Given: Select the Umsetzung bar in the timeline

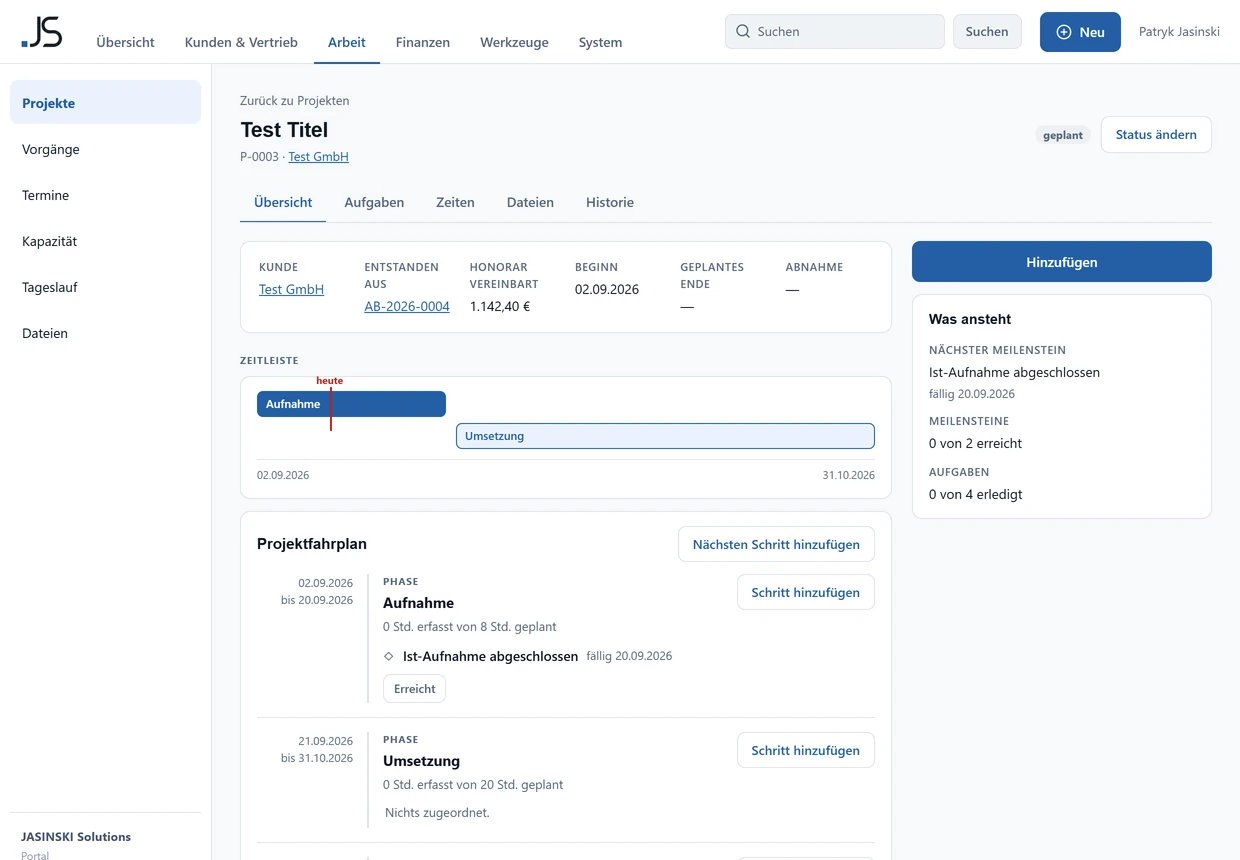Looking at the screenshot, I should pos(665,436).
